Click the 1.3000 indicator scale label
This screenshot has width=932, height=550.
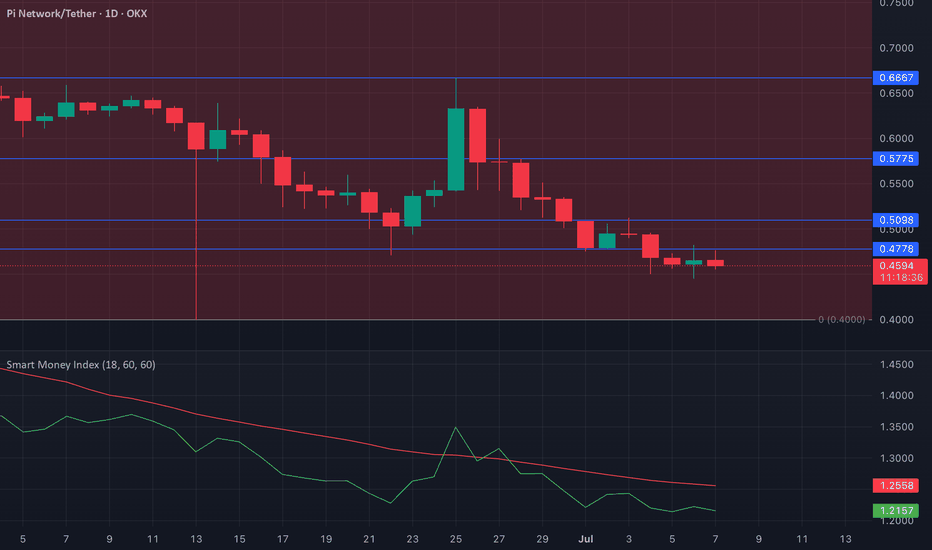click(896, 458)
